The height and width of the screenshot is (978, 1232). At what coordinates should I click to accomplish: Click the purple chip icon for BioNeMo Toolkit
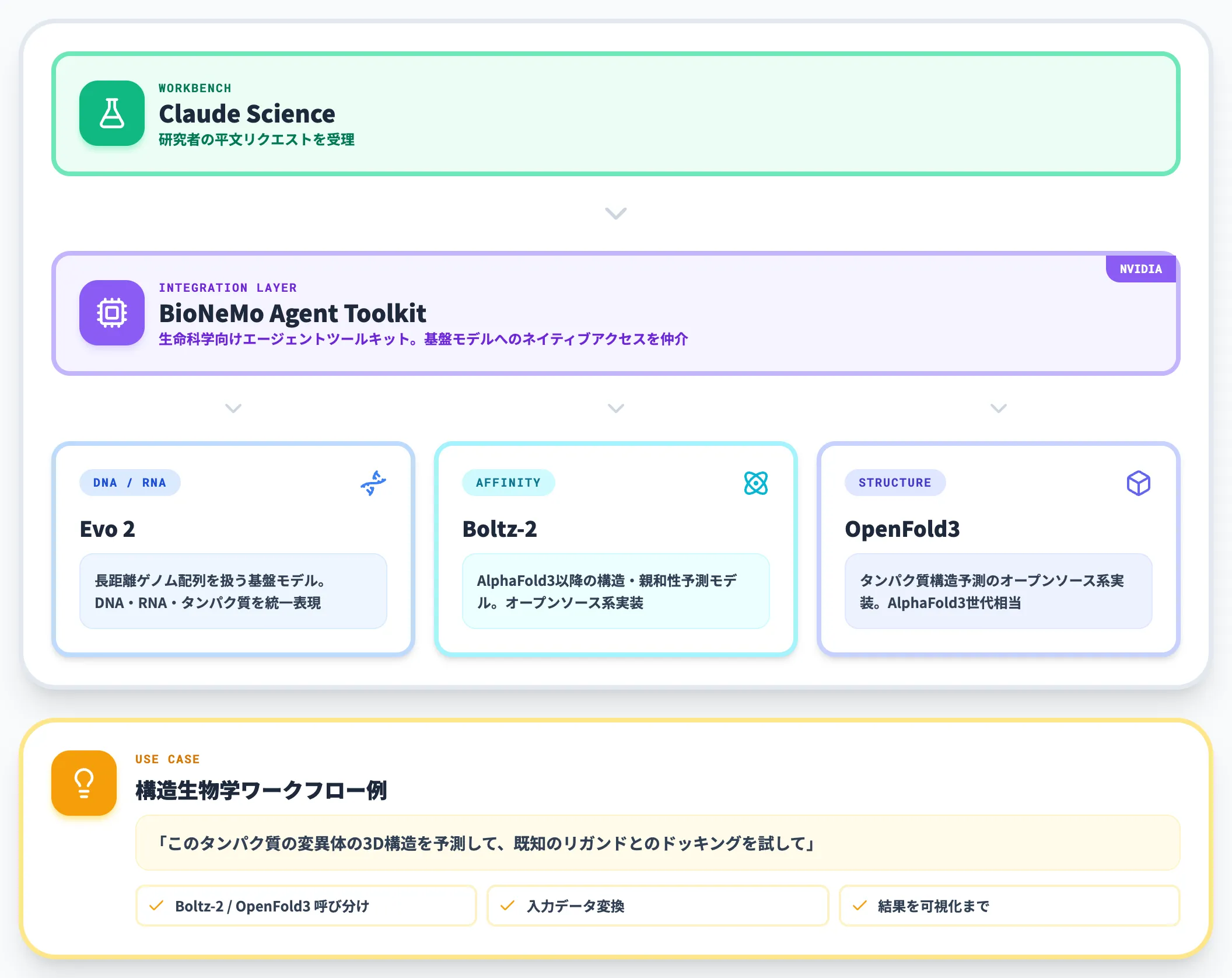pos(112,313)
